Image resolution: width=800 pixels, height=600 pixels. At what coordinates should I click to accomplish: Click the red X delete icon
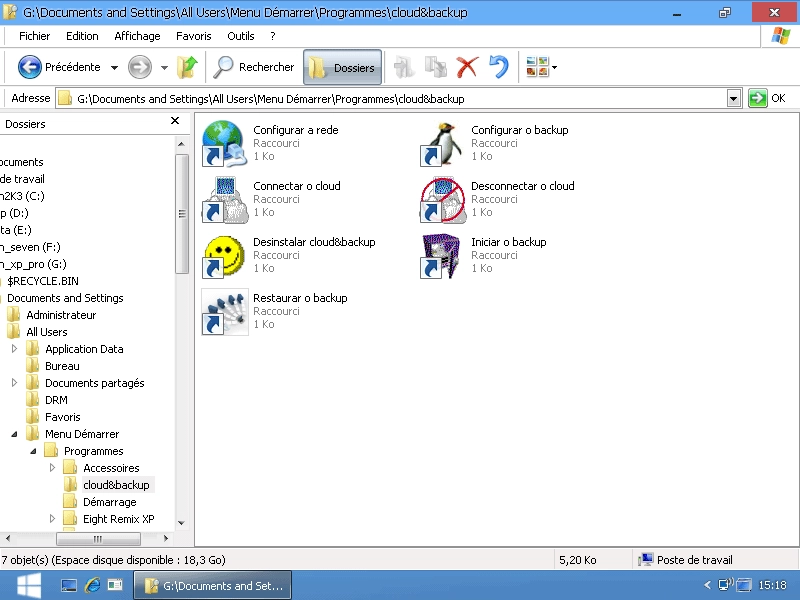pyautogui.click(x=467, y=67)
